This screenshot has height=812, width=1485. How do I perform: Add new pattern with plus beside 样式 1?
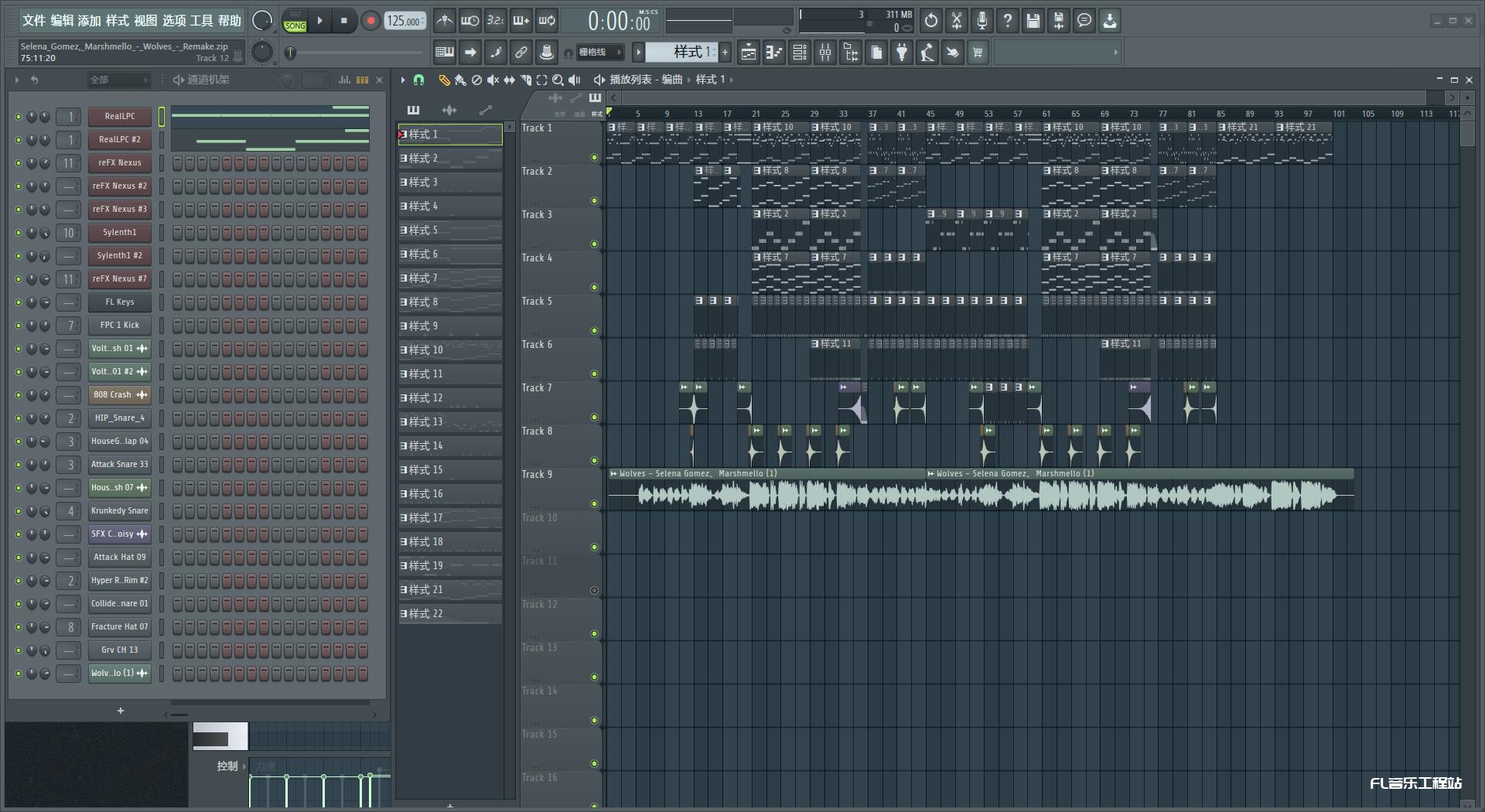tap(725, 53)
